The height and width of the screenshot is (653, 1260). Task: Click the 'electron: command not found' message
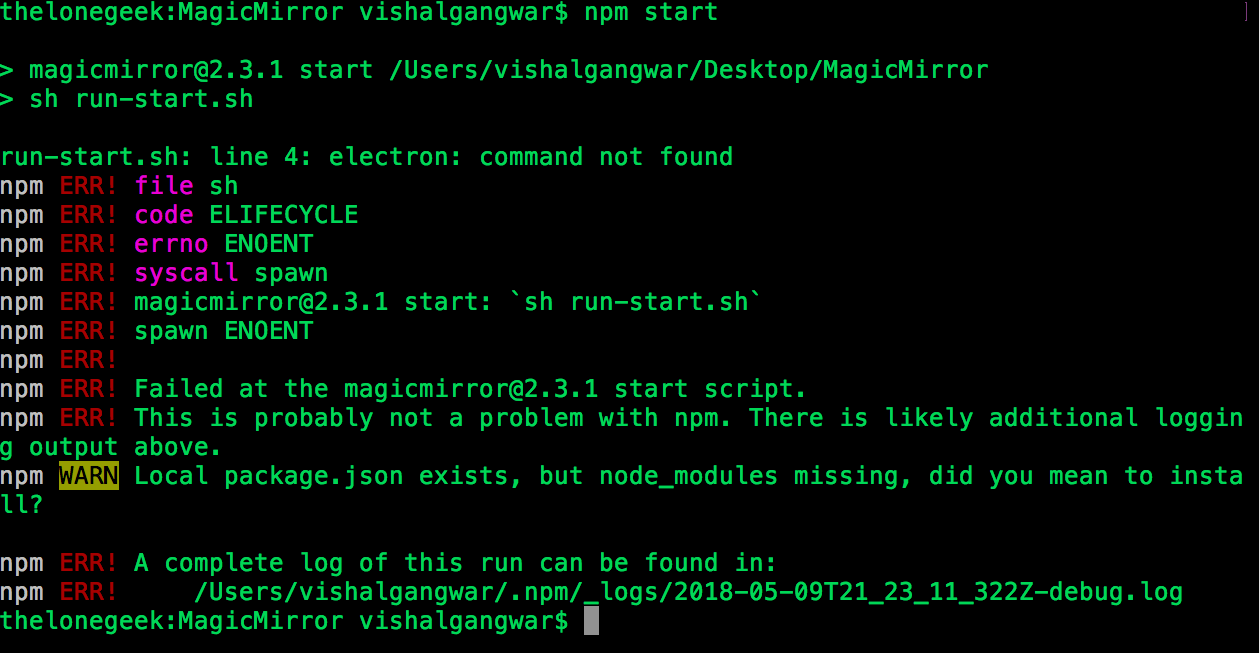tap(531, 157)
